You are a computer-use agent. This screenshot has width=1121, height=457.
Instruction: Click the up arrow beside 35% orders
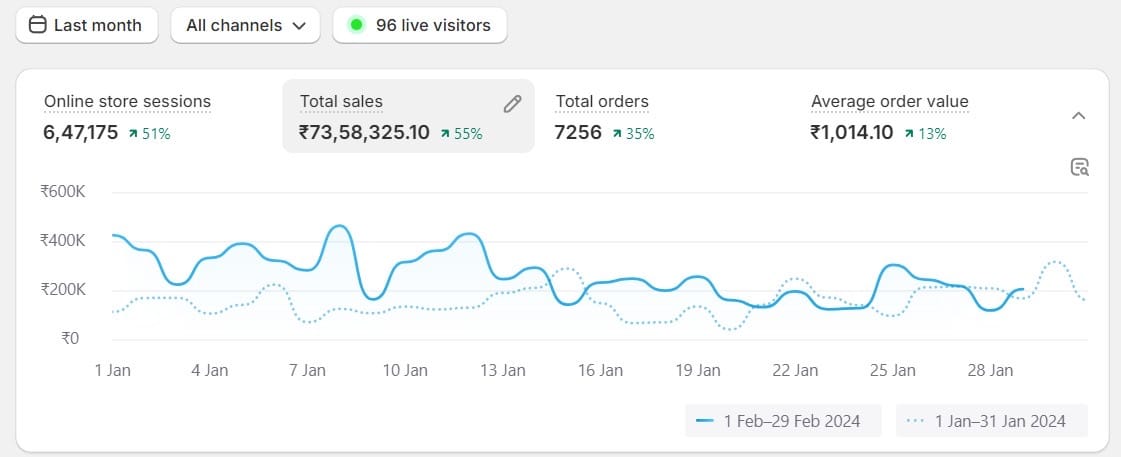(617, 133)
